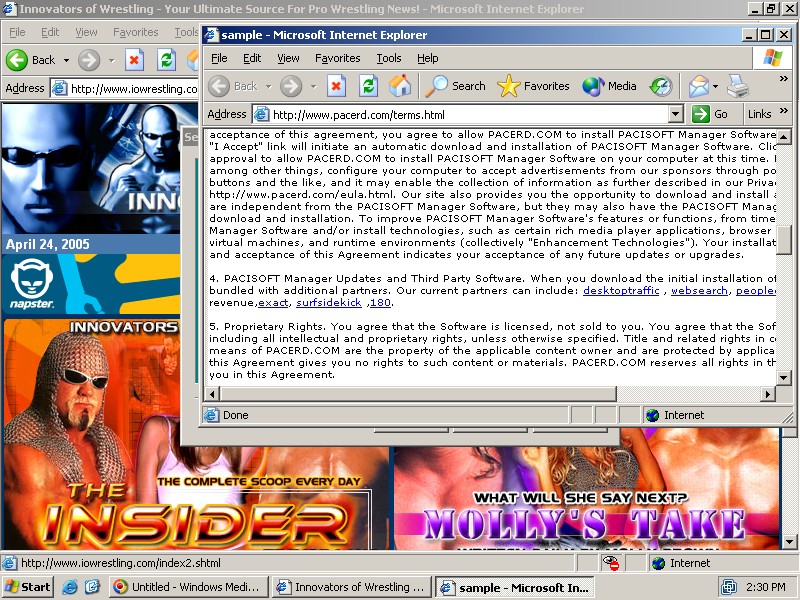The height and width of the screenshot is (600, 800).
Task: Stop page loading in the sample window
Action: (x=336, y=86)
